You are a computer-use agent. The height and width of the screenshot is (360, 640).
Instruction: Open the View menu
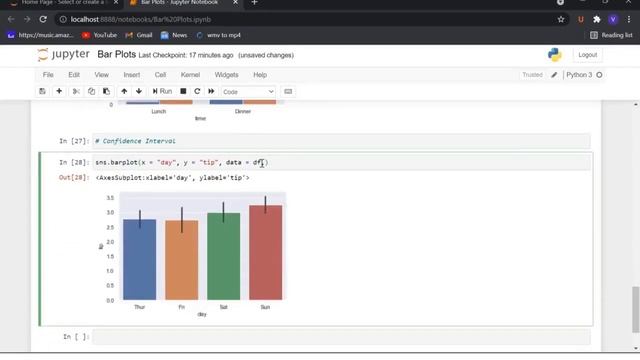[x=102, y=75]
